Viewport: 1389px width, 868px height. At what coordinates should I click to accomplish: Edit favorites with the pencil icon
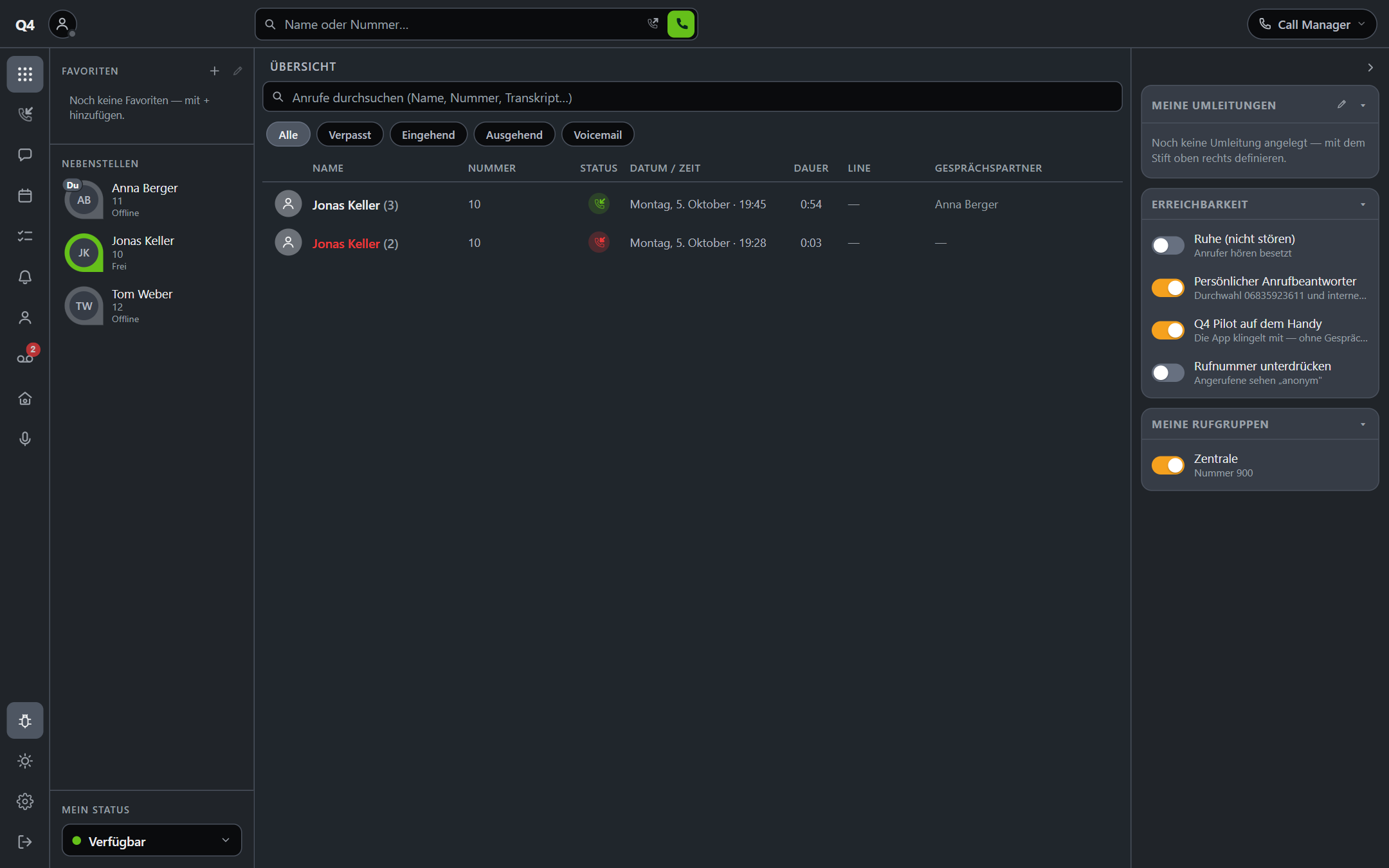tap(238, 71)
